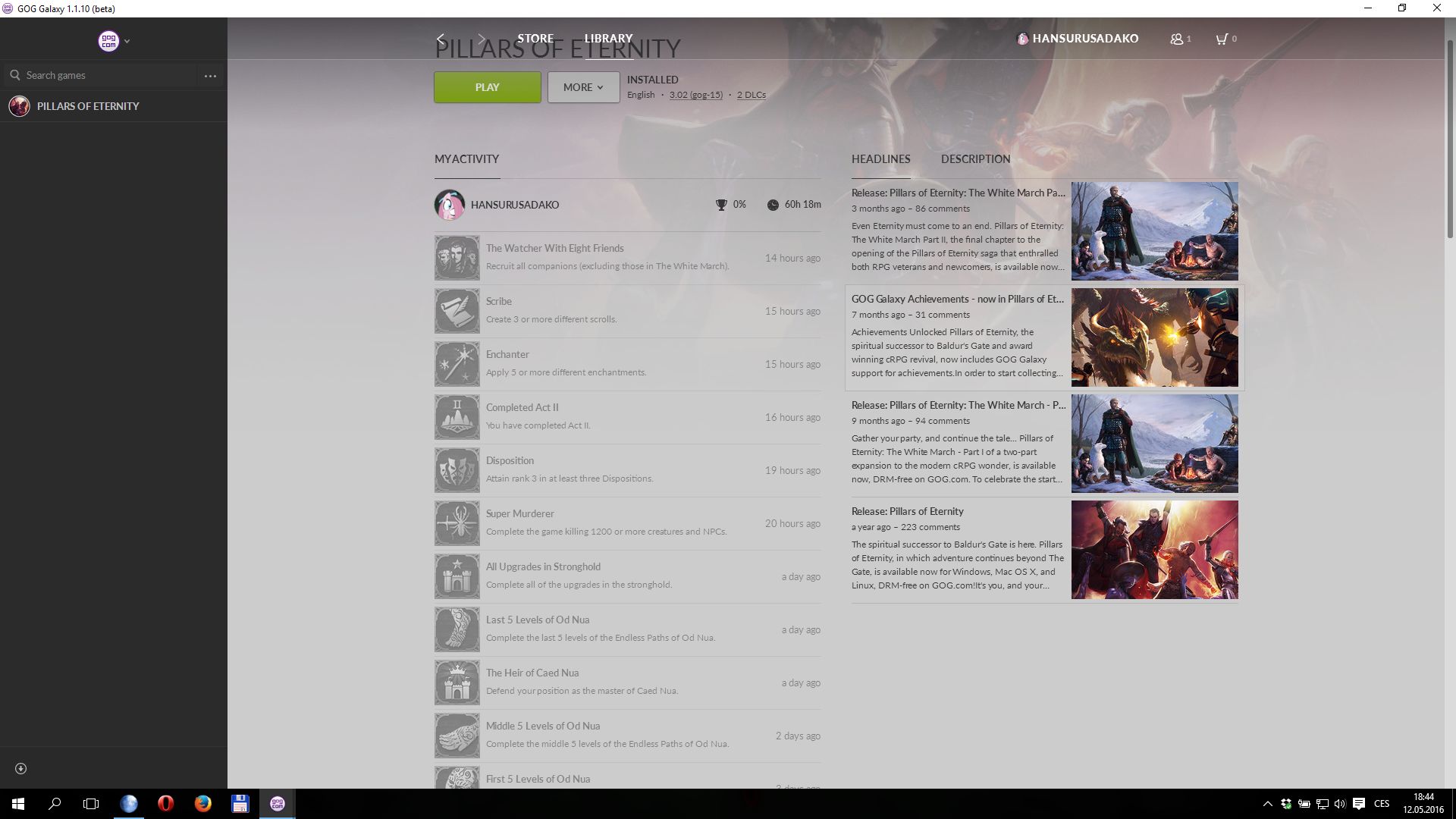Click the HANSURUSADAKO avatar in activity

[x=449, y=205]
